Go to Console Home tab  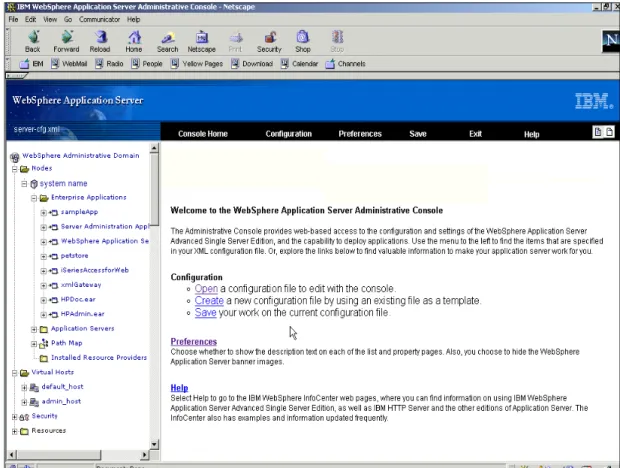point(203,134)
